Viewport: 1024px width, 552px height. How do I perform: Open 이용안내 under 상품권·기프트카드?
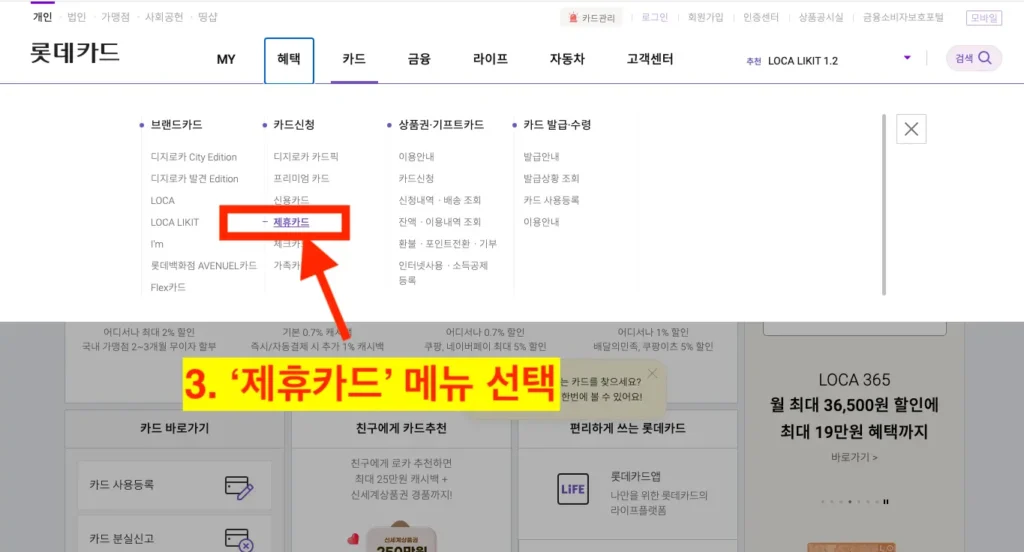tap(416, 157)
